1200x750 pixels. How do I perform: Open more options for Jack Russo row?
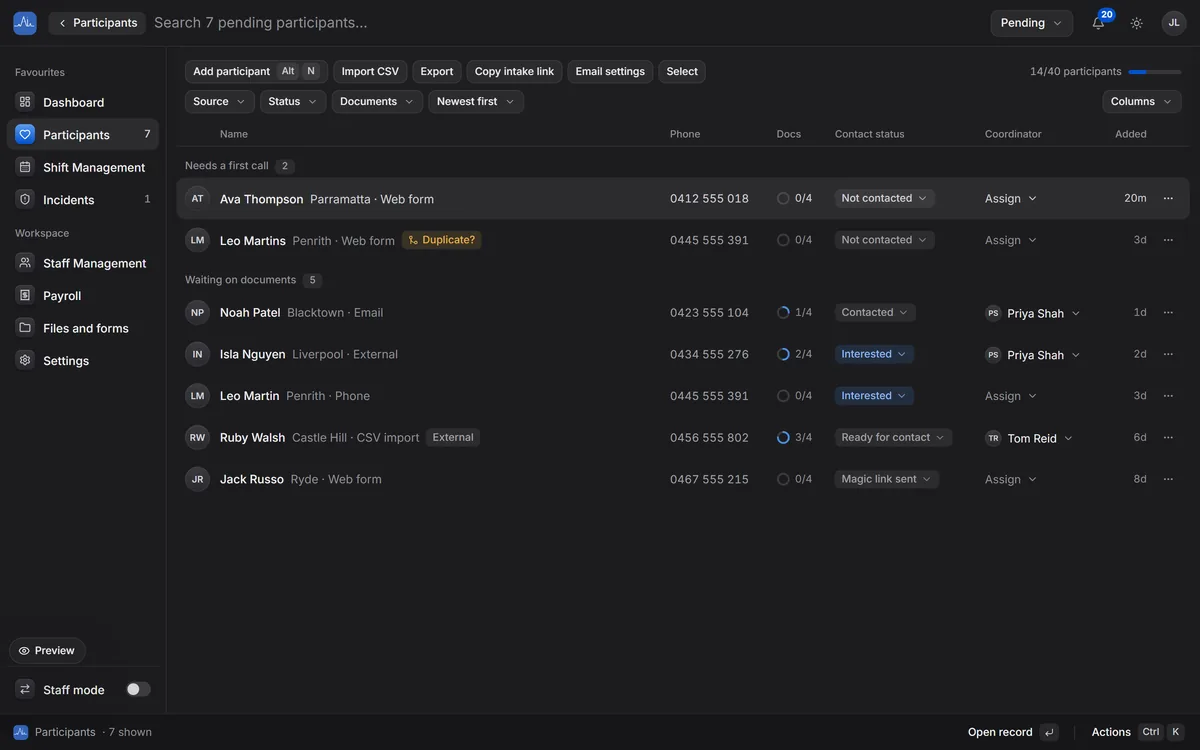coord(1168,479)
